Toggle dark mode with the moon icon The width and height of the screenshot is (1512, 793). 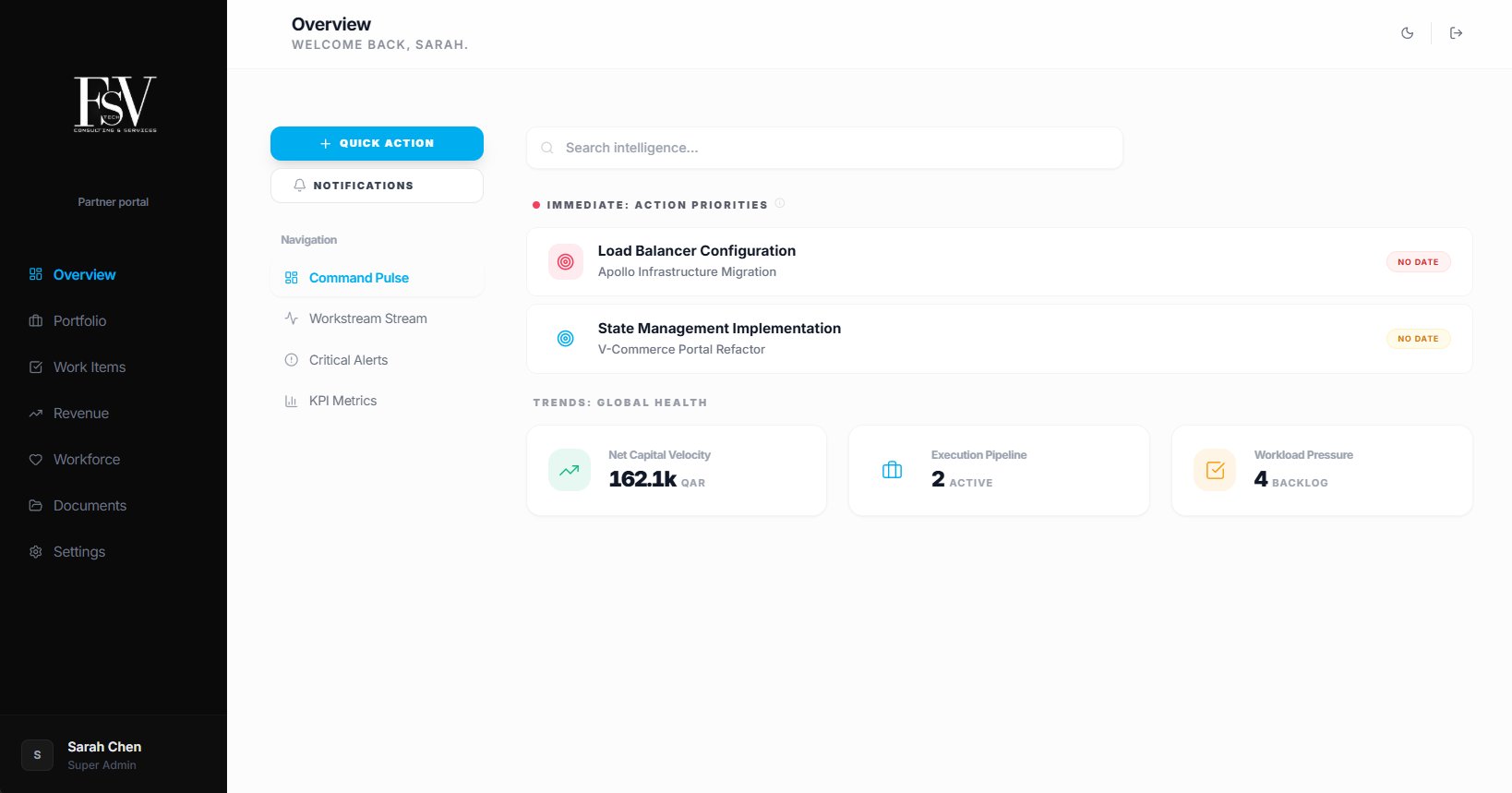[x=1407, y=33]
